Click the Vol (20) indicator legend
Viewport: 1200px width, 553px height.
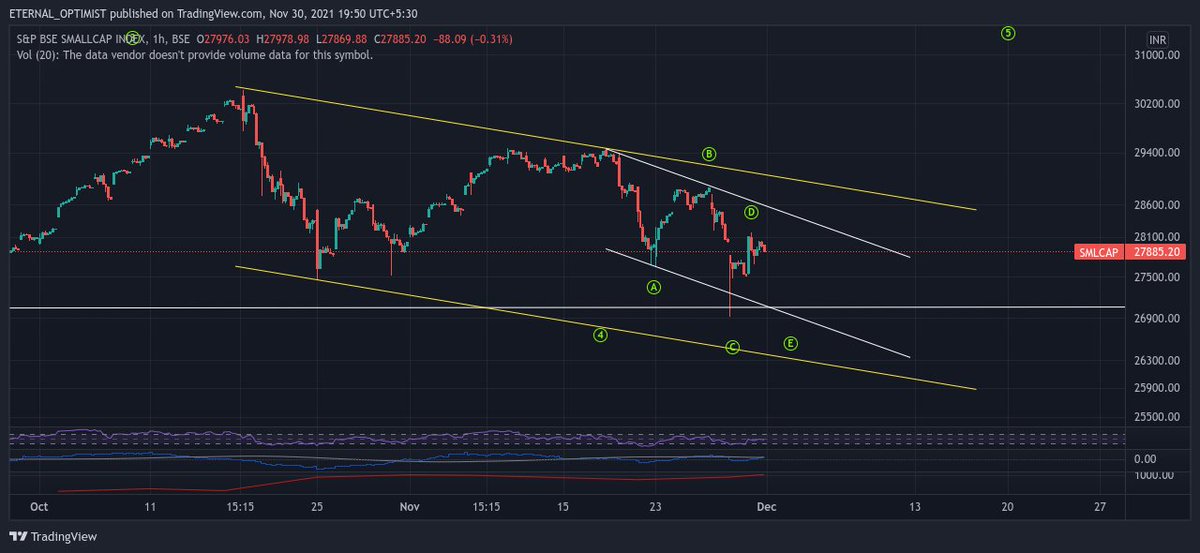195,55
